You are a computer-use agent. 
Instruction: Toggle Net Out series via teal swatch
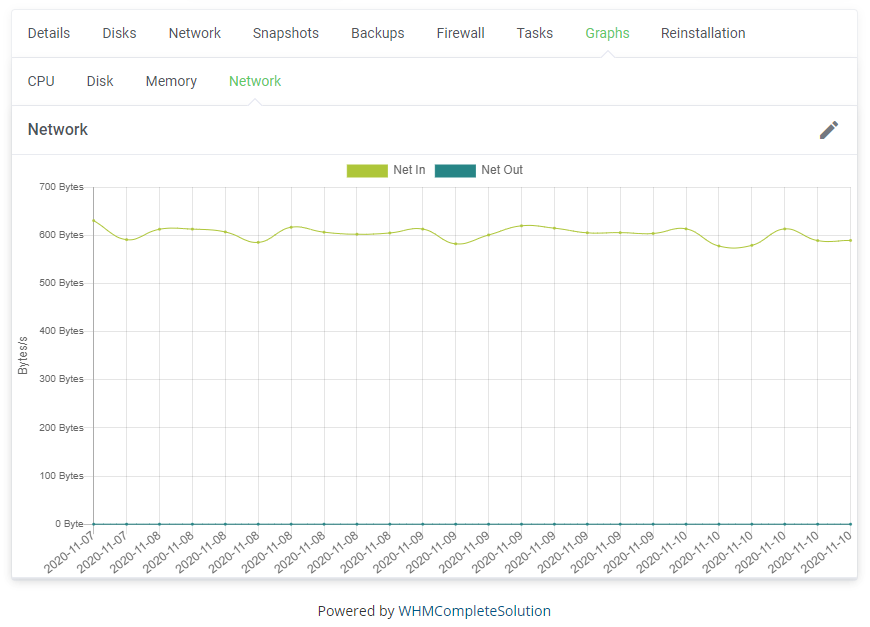(x=455, y=170)
